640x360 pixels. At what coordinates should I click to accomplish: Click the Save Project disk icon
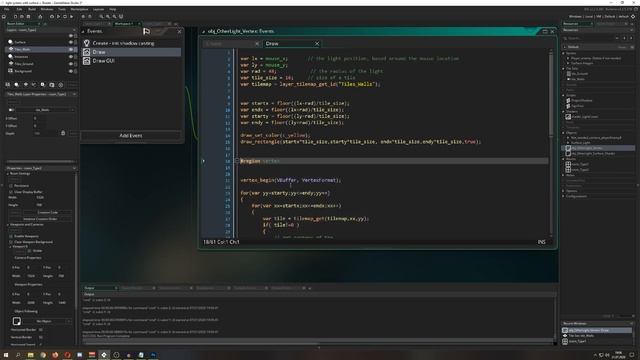[28, 17]
